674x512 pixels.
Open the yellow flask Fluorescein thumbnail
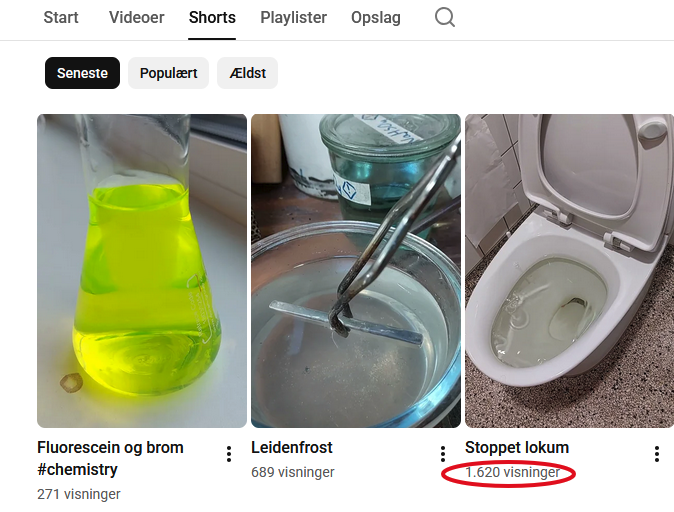[x=142, y=270]
